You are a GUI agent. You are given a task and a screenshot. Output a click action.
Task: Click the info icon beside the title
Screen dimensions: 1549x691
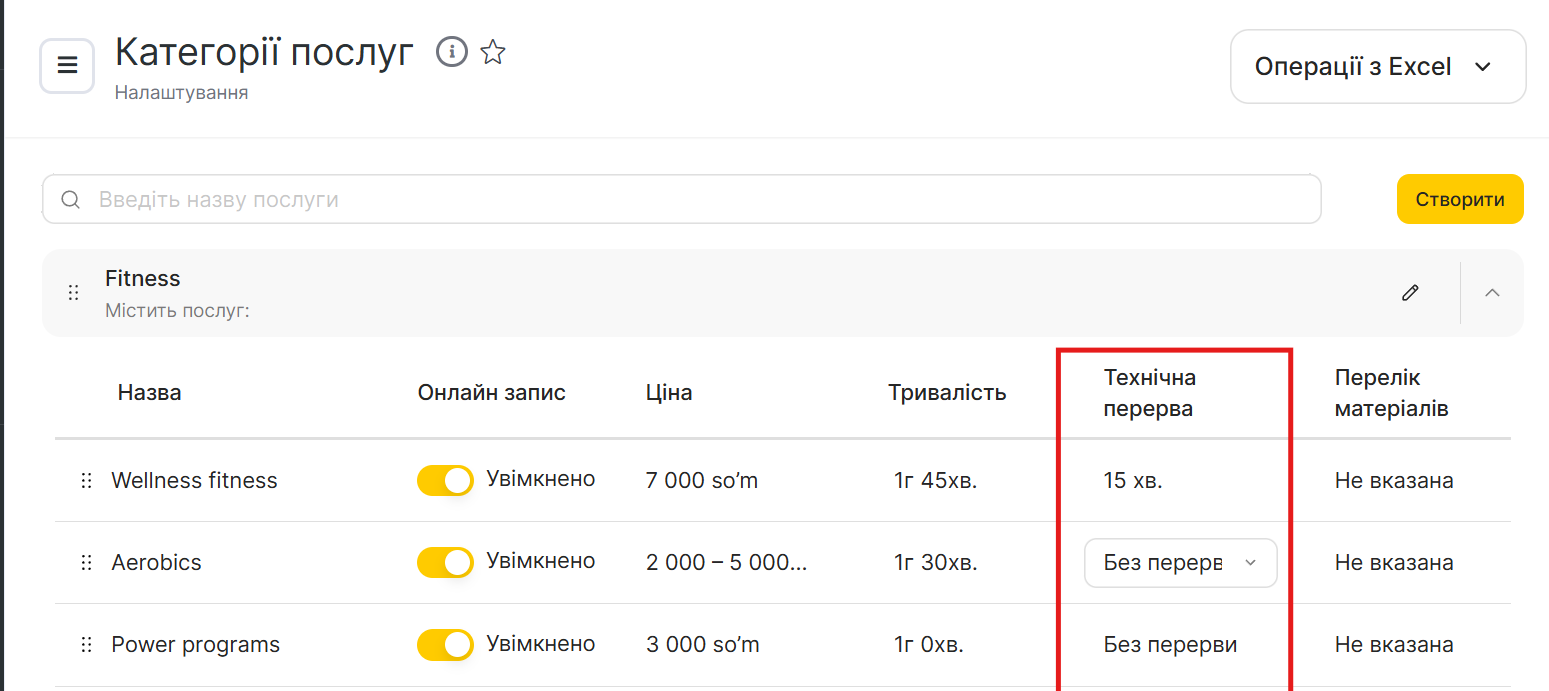click(452, 52)
